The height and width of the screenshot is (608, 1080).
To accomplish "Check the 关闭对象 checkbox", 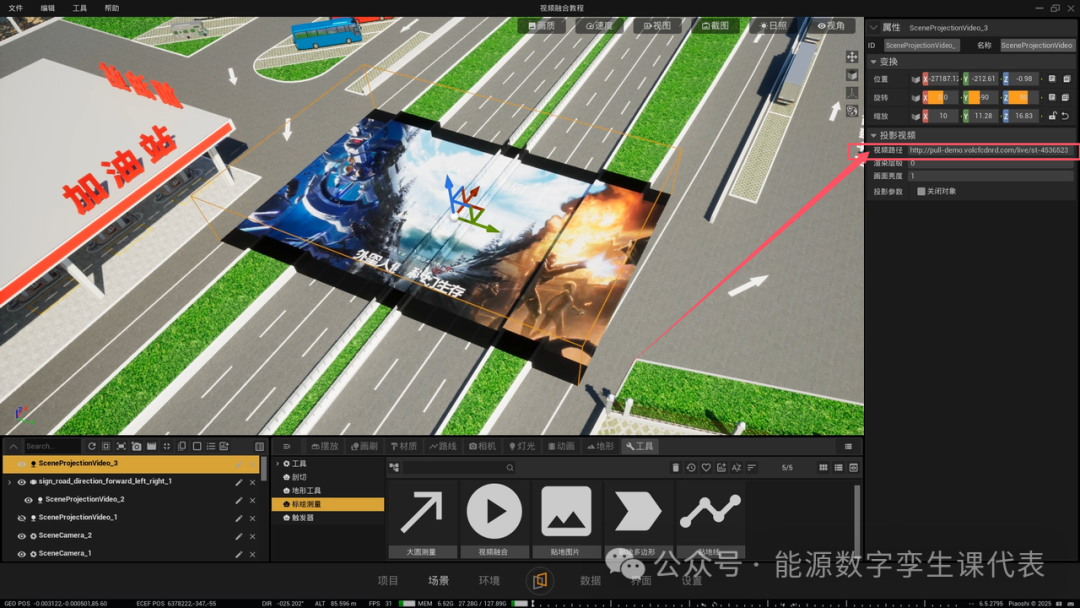I will point(921,191).
